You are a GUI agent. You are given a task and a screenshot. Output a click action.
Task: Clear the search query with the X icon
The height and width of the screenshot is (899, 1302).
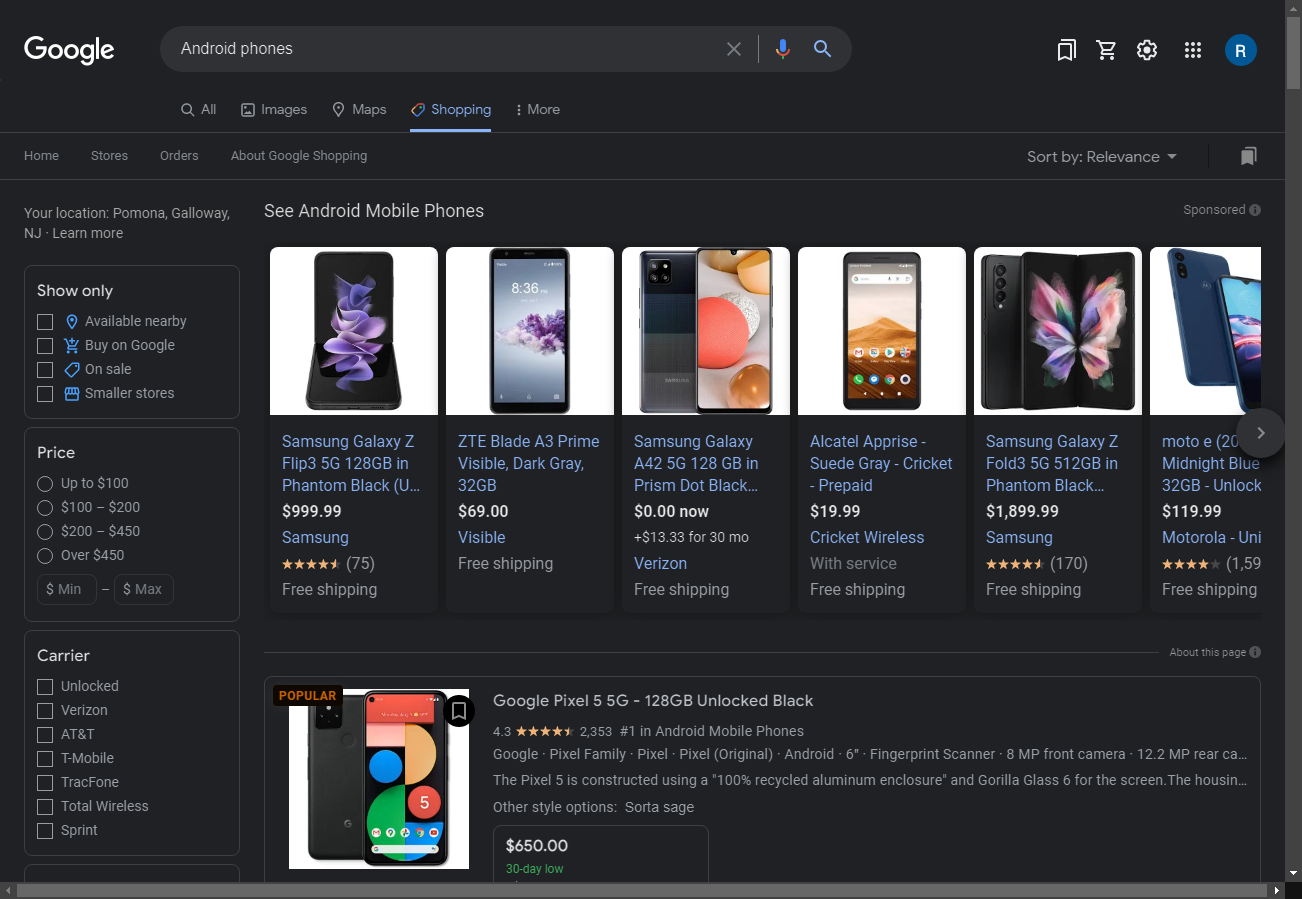734,48
